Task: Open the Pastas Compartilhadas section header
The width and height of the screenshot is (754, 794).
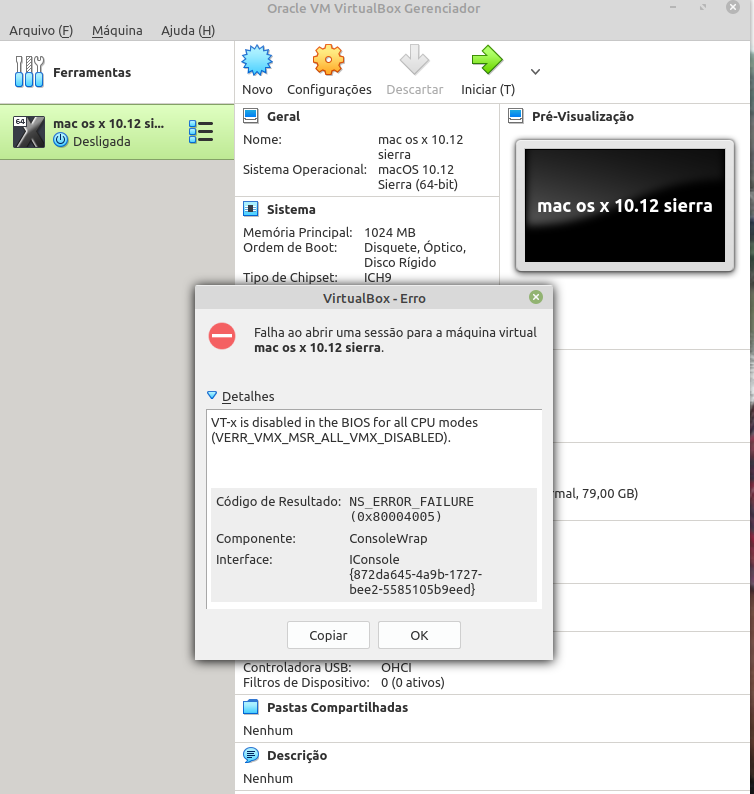Action: pos(337,707)
